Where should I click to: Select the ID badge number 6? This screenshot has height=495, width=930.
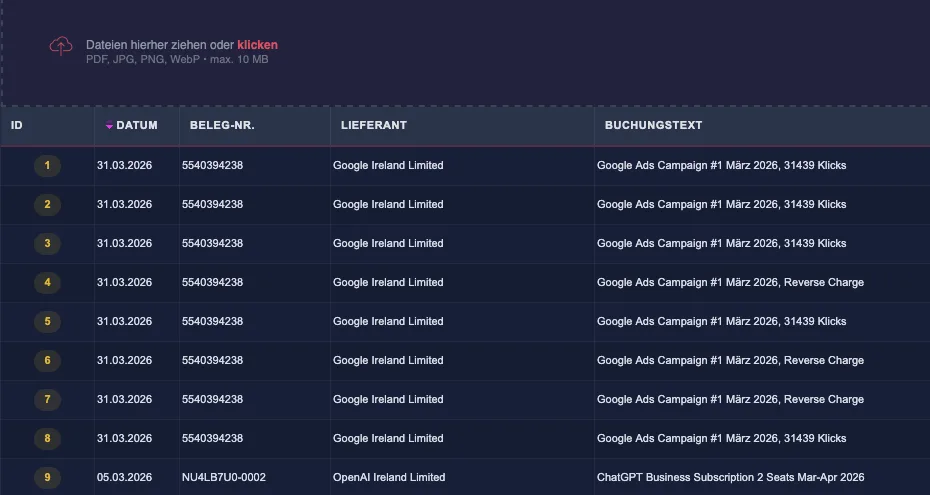[47, 360]
